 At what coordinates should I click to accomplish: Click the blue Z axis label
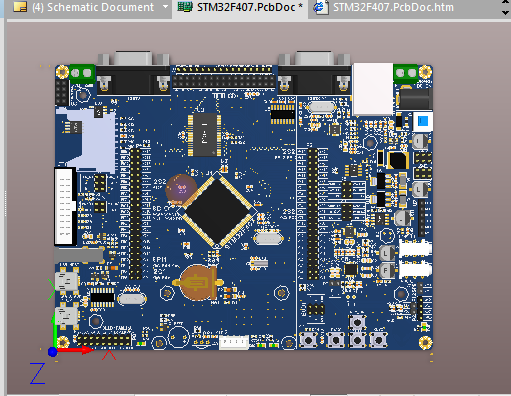(38, 374)
